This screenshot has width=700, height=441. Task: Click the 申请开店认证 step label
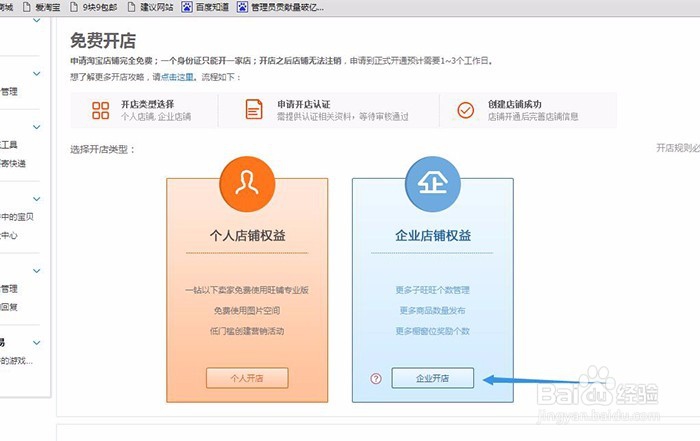click(x=304, y=104)
